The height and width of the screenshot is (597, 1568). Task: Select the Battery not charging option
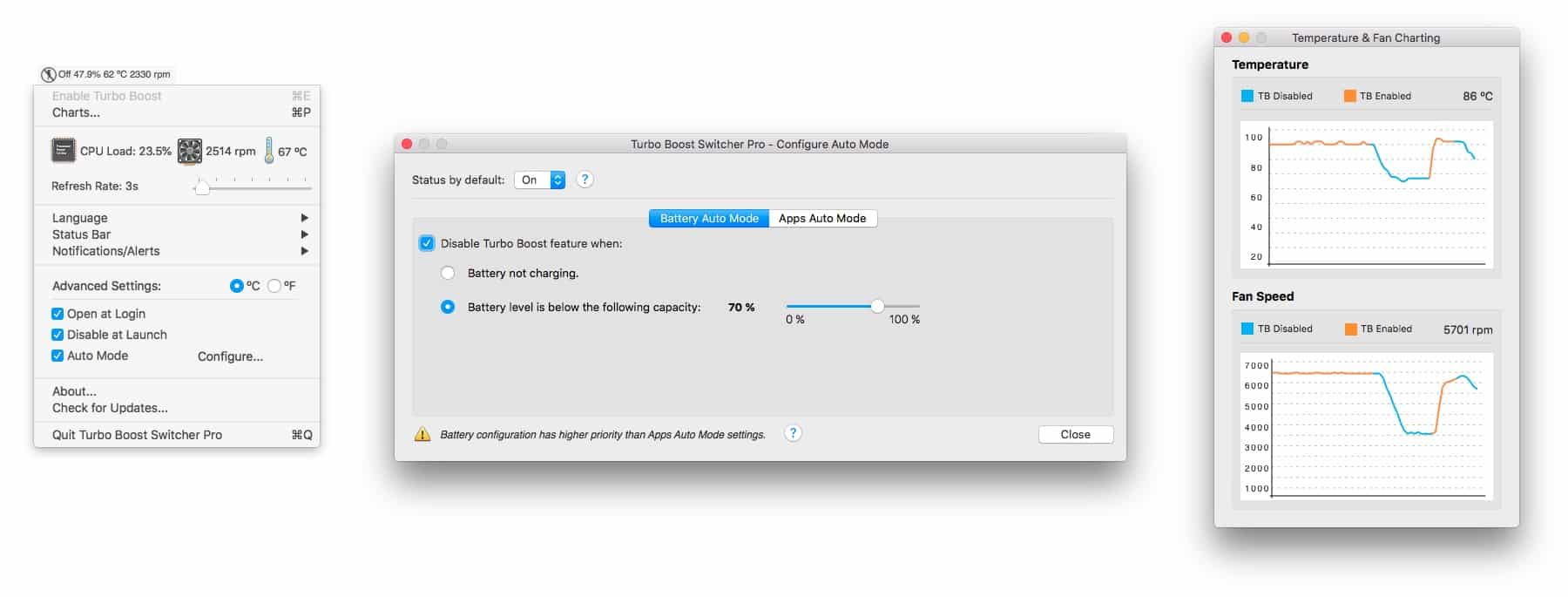[448, 273]
